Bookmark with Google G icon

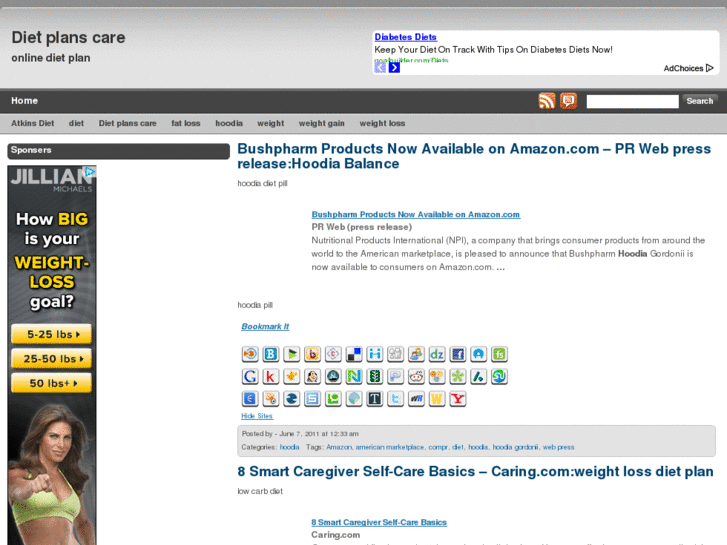coord(250,376)
